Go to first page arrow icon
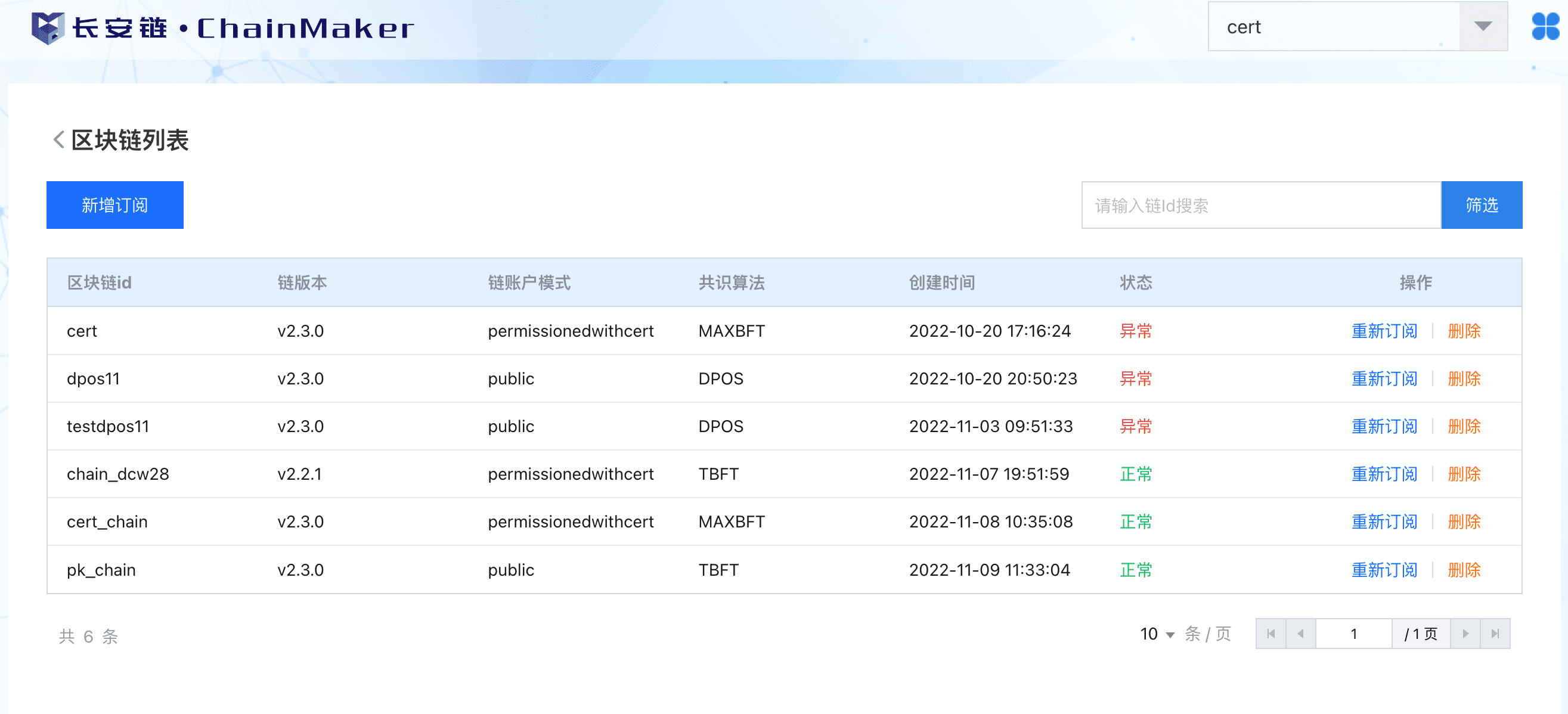The image size is (1568, 714). [x=1271, y=634]
